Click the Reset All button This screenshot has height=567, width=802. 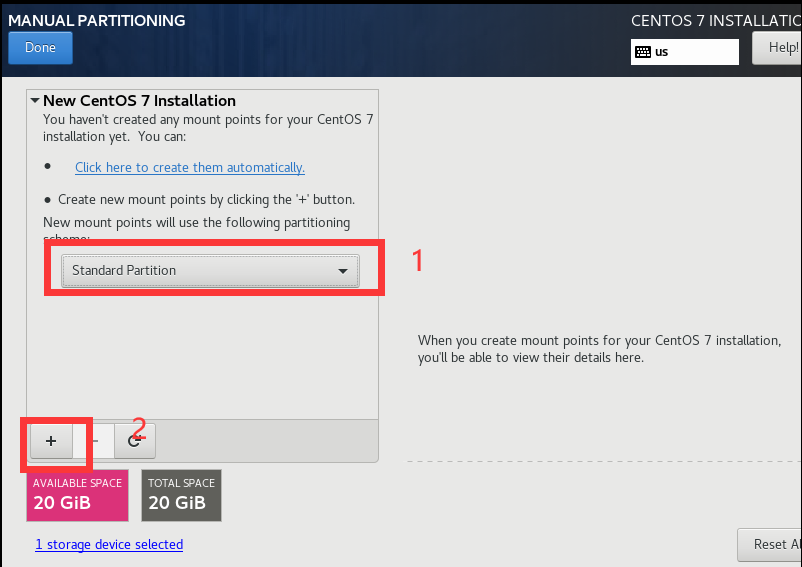[x=770, y=545]
